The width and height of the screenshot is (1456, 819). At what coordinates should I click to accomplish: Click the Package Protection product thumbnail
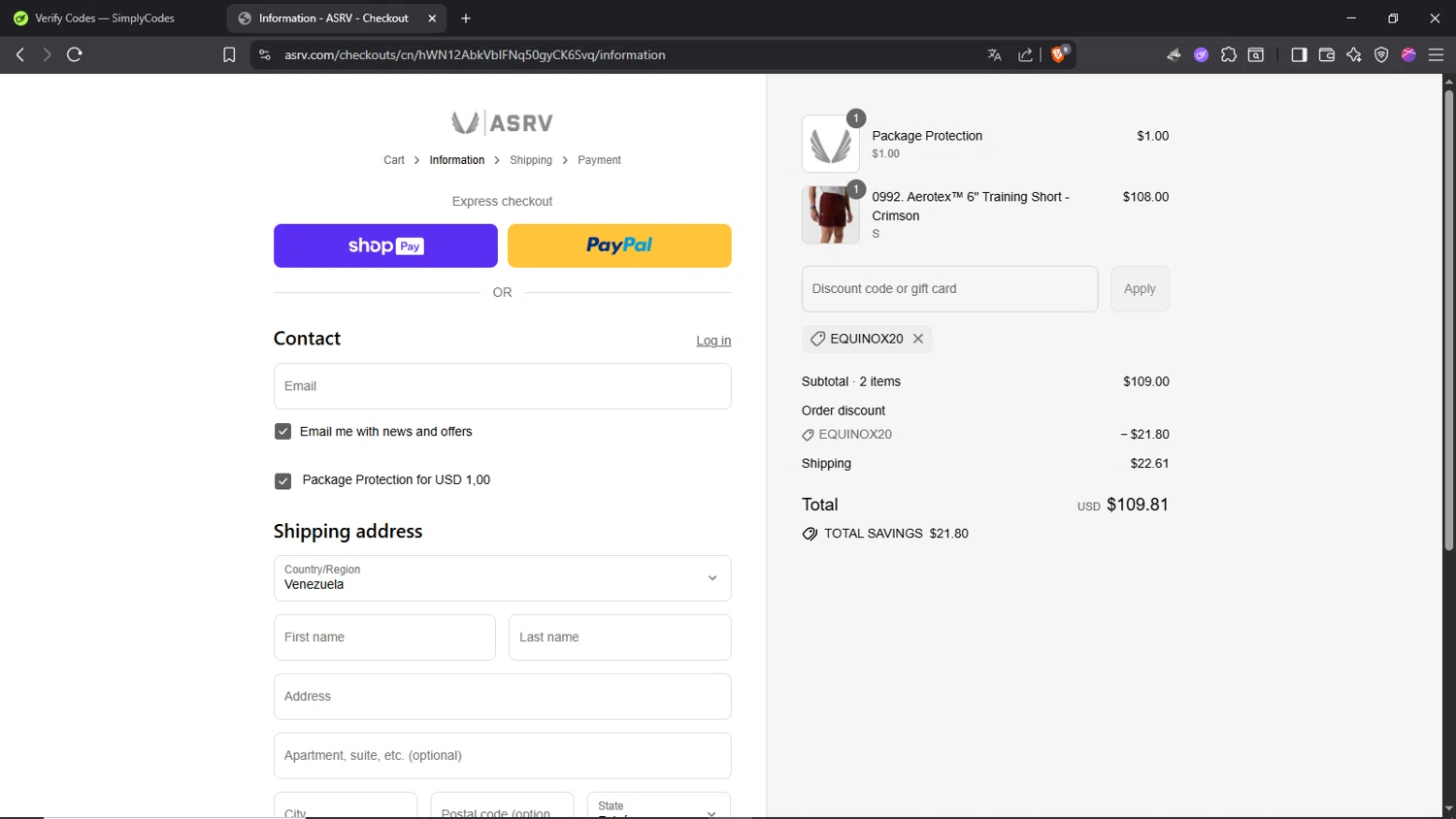point(831,145)
